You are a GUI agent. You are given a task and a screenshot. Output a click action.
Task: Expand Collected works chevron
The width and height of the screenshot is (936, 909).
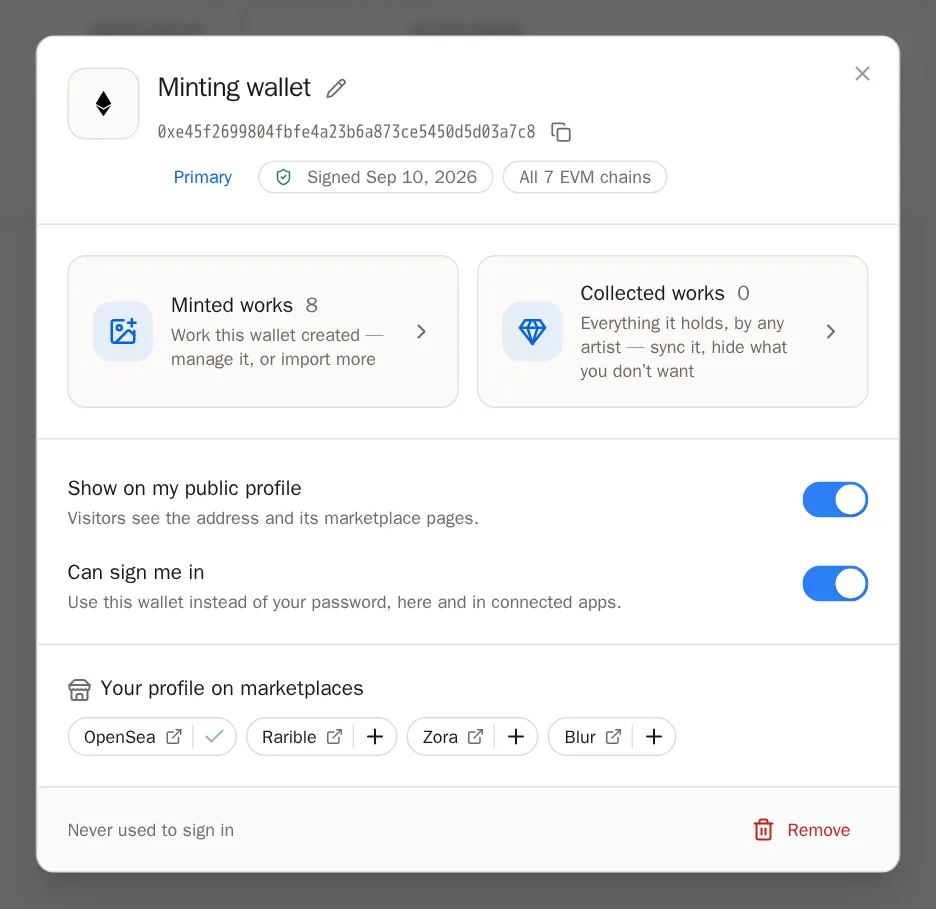coord(830,332)
